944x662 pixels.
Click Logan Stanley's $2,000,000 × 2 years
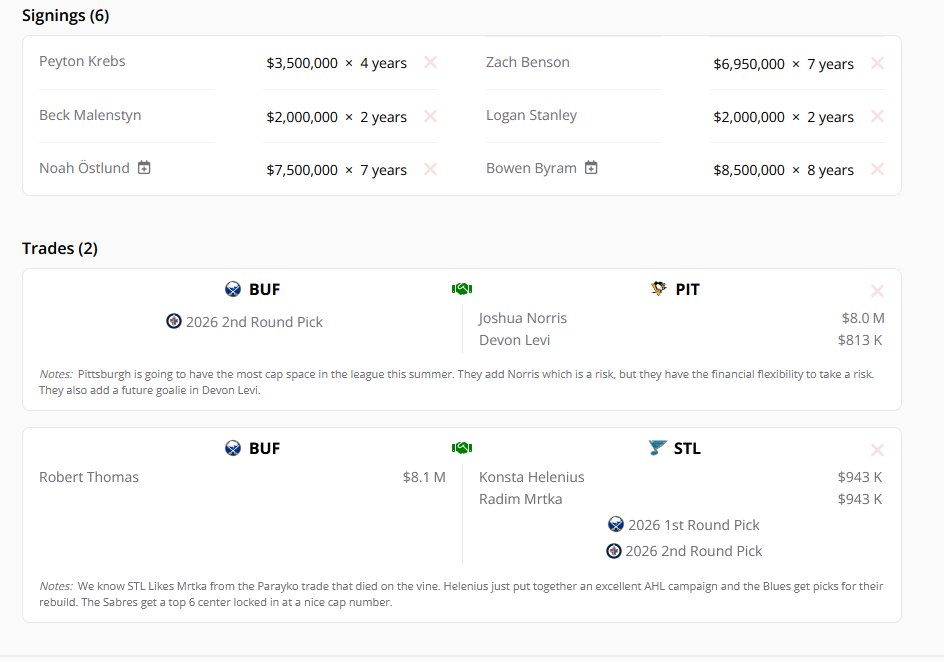[783, 117]
